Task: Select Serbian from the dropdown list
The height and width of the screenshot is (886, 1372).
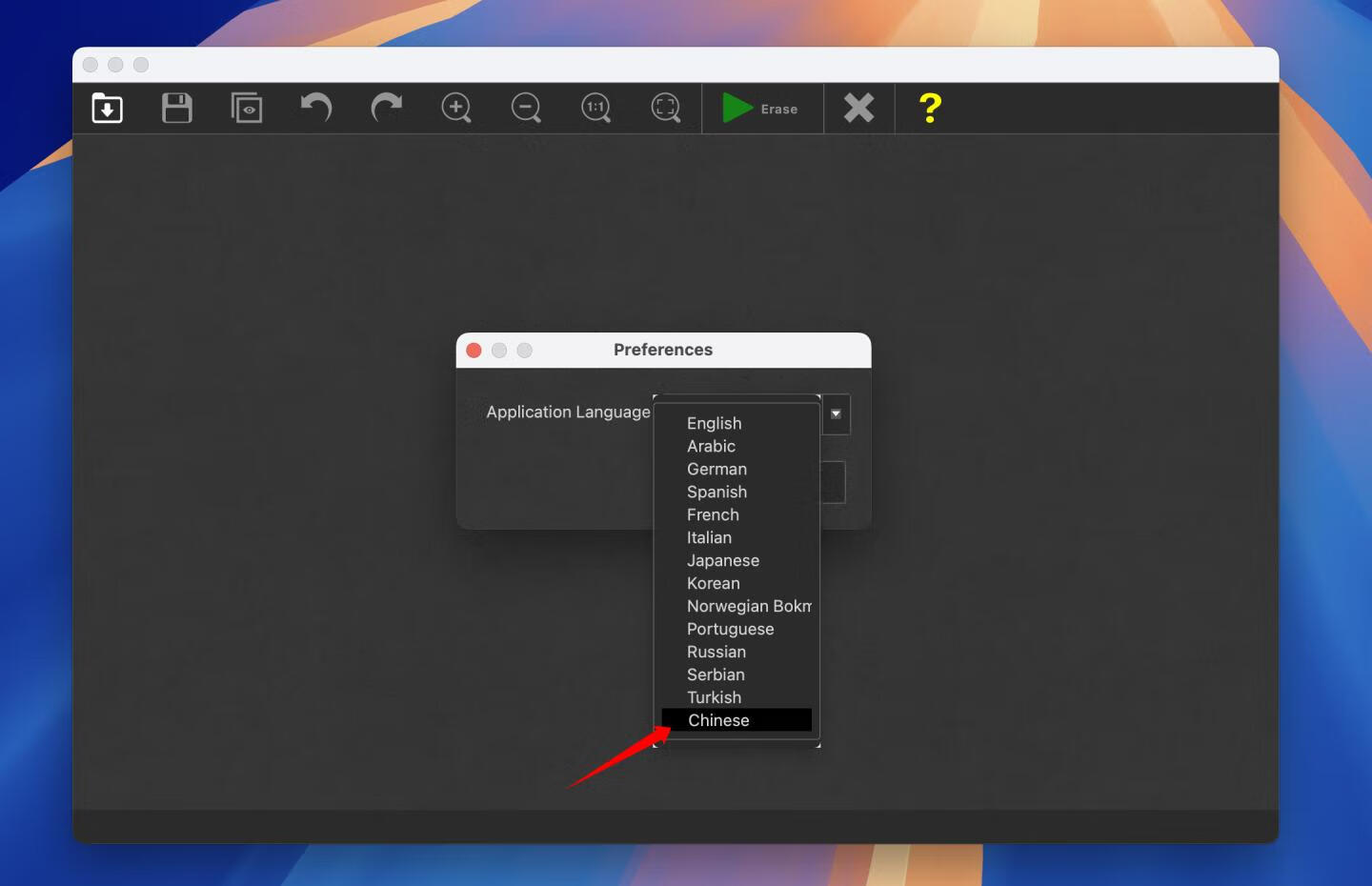Action: pyautogui.click(x=736, y=675)
